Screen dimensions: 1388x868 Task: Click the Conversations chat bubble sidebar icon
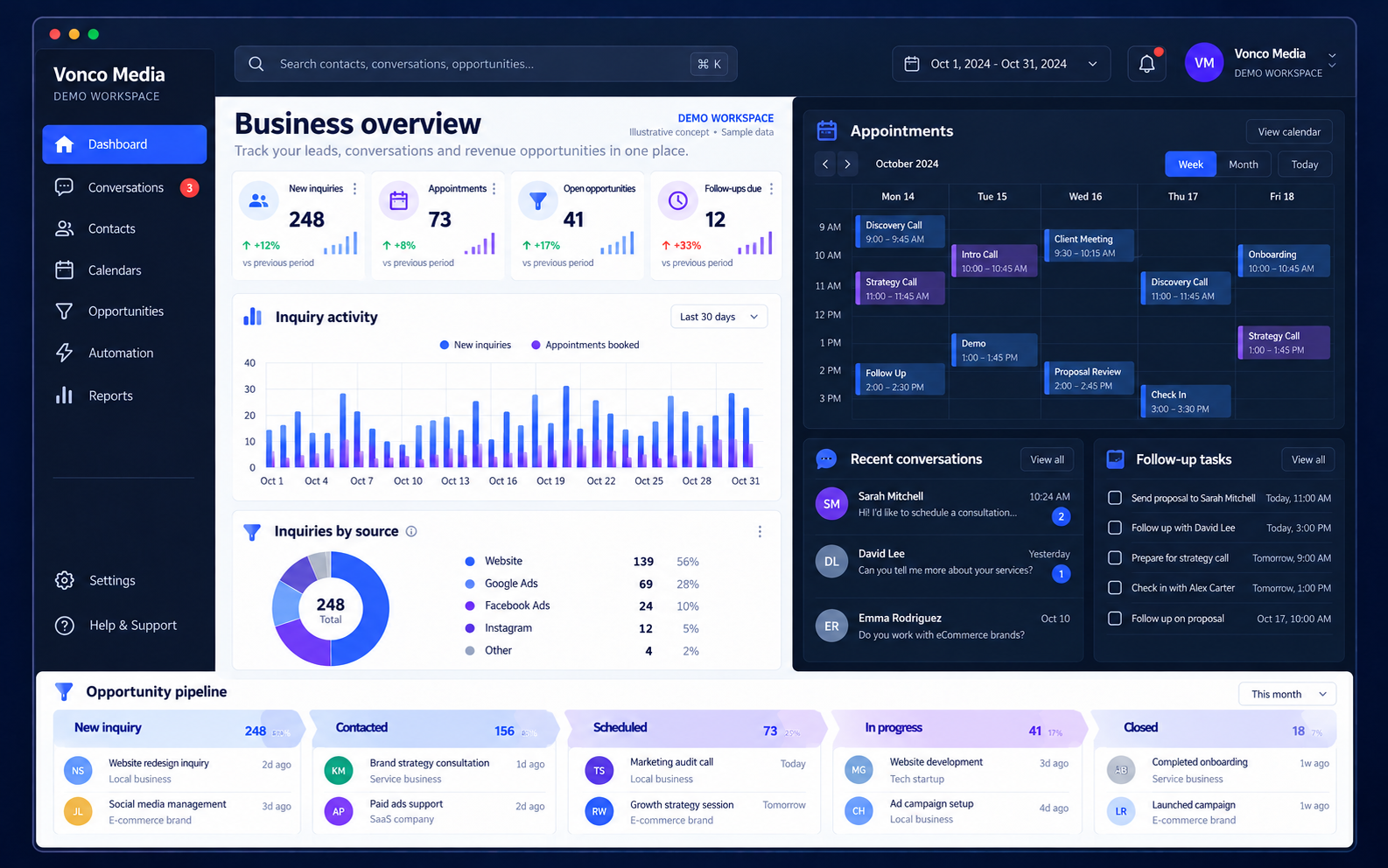(x=64, y=187)
